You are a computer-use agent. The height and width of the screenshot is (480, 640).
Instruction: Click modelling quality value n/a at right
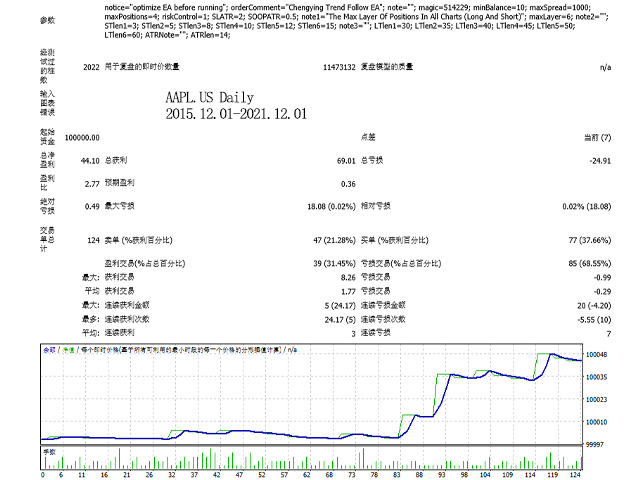point(605,67)
